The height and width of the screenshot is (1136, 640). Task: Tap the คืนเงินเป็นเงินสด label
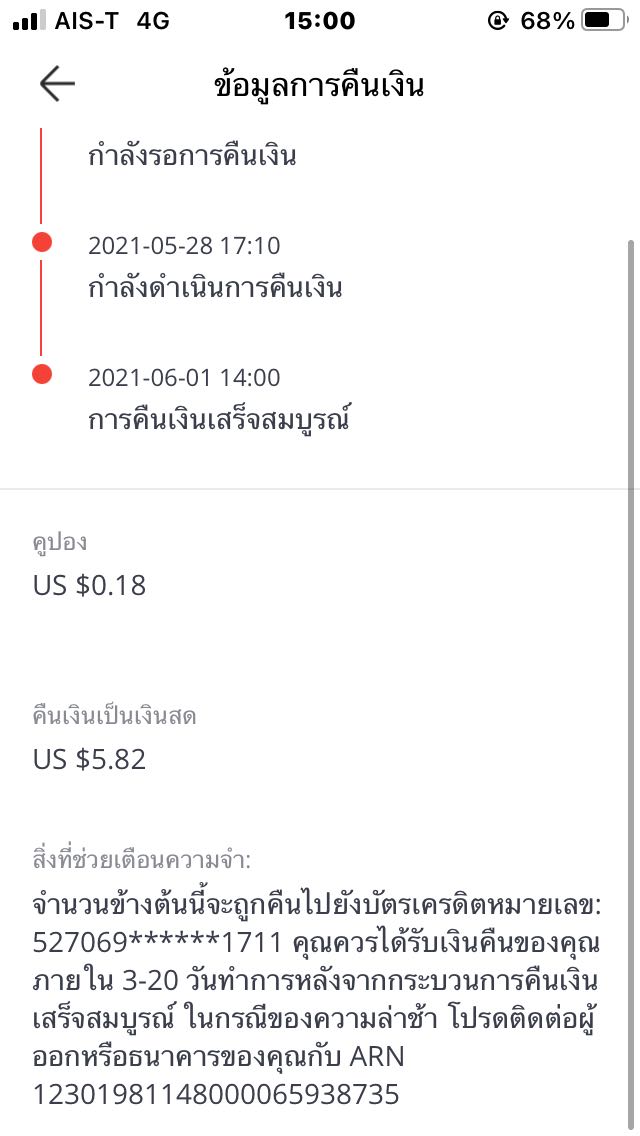click(115, 716)
